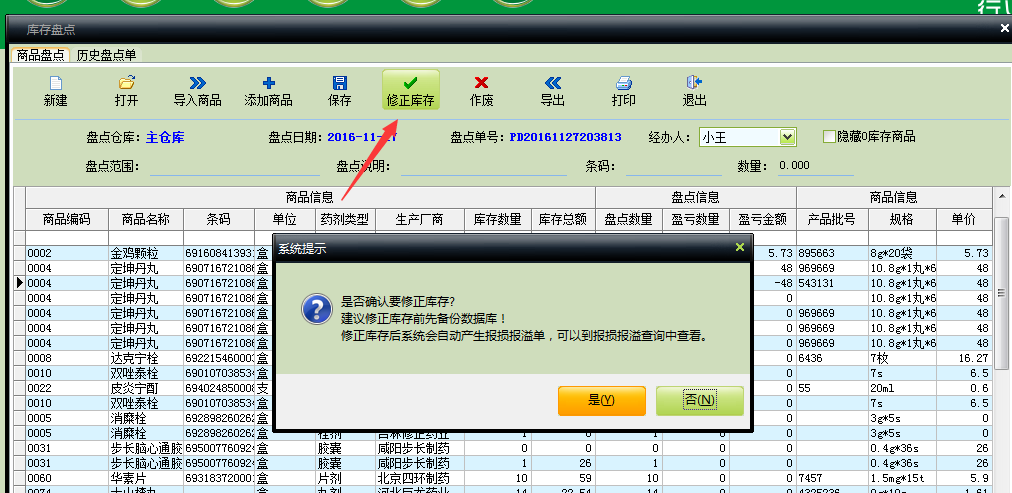Confirm with the 是(Y) button
The width and height of the screenshot is (1012, 493).
[x=602, y=400]
